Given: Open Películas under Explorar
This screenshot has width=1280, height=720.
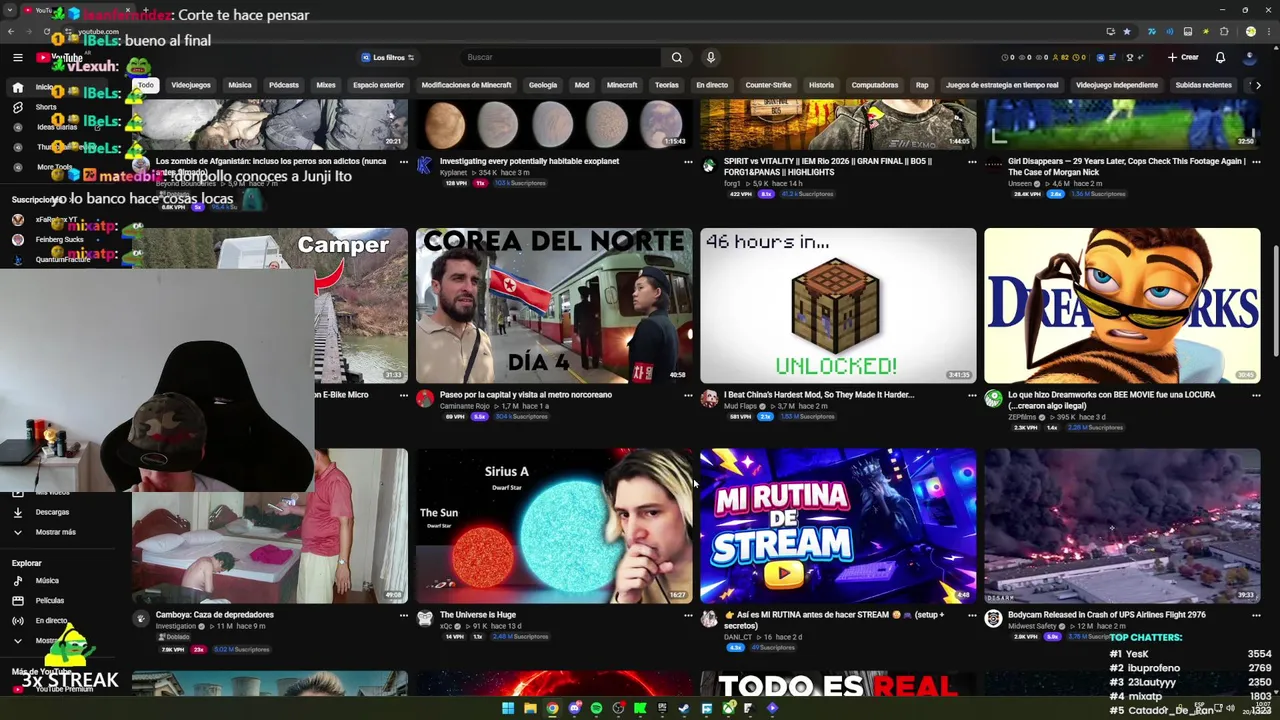Looking at the screenshot, I should tap(50, 600).
